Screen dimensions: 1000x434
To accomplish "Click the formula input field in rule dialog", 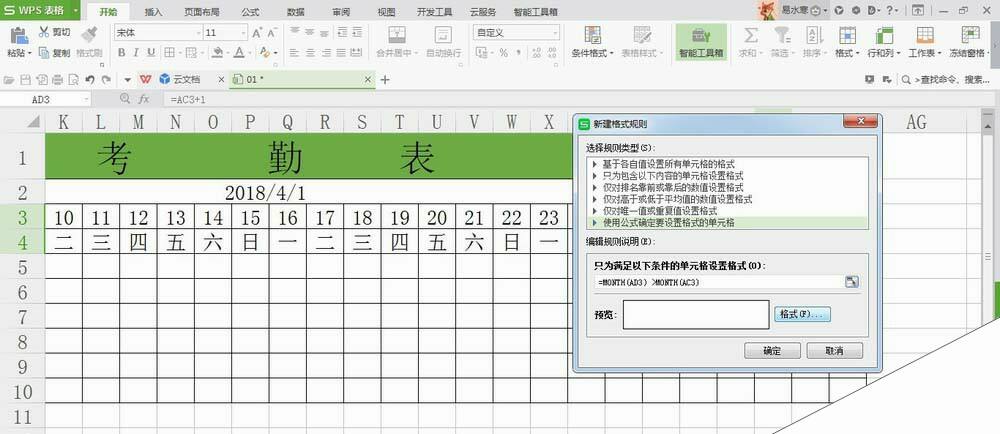I will (719, 282).
